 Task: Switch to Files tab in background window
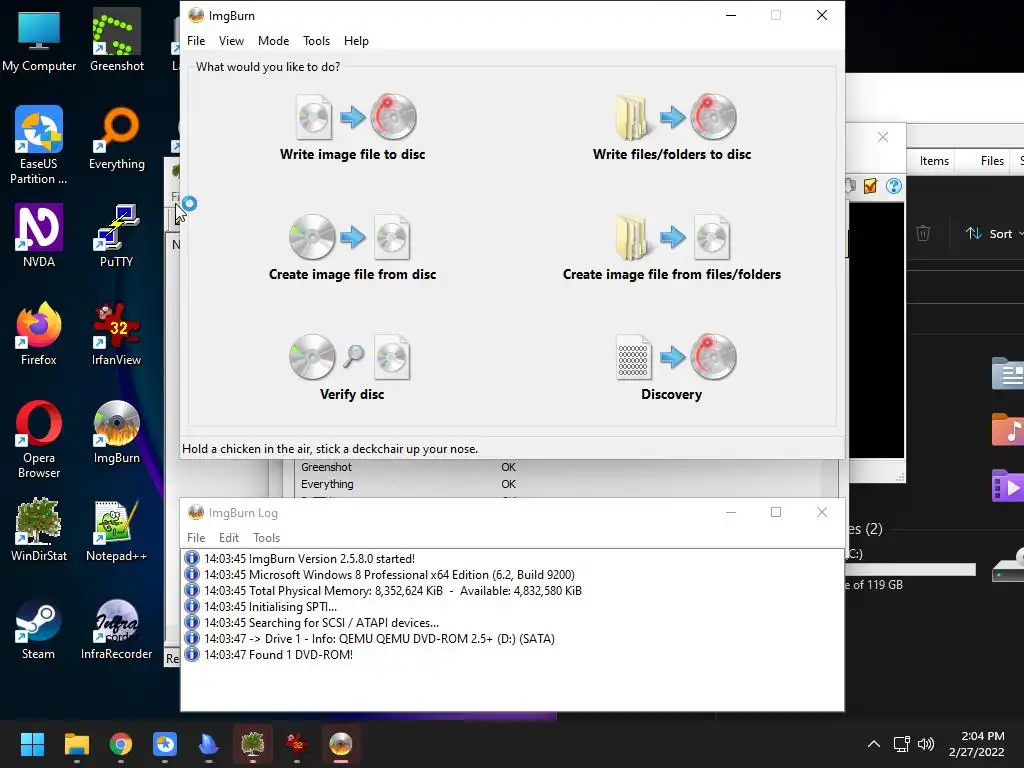(992, 161)
